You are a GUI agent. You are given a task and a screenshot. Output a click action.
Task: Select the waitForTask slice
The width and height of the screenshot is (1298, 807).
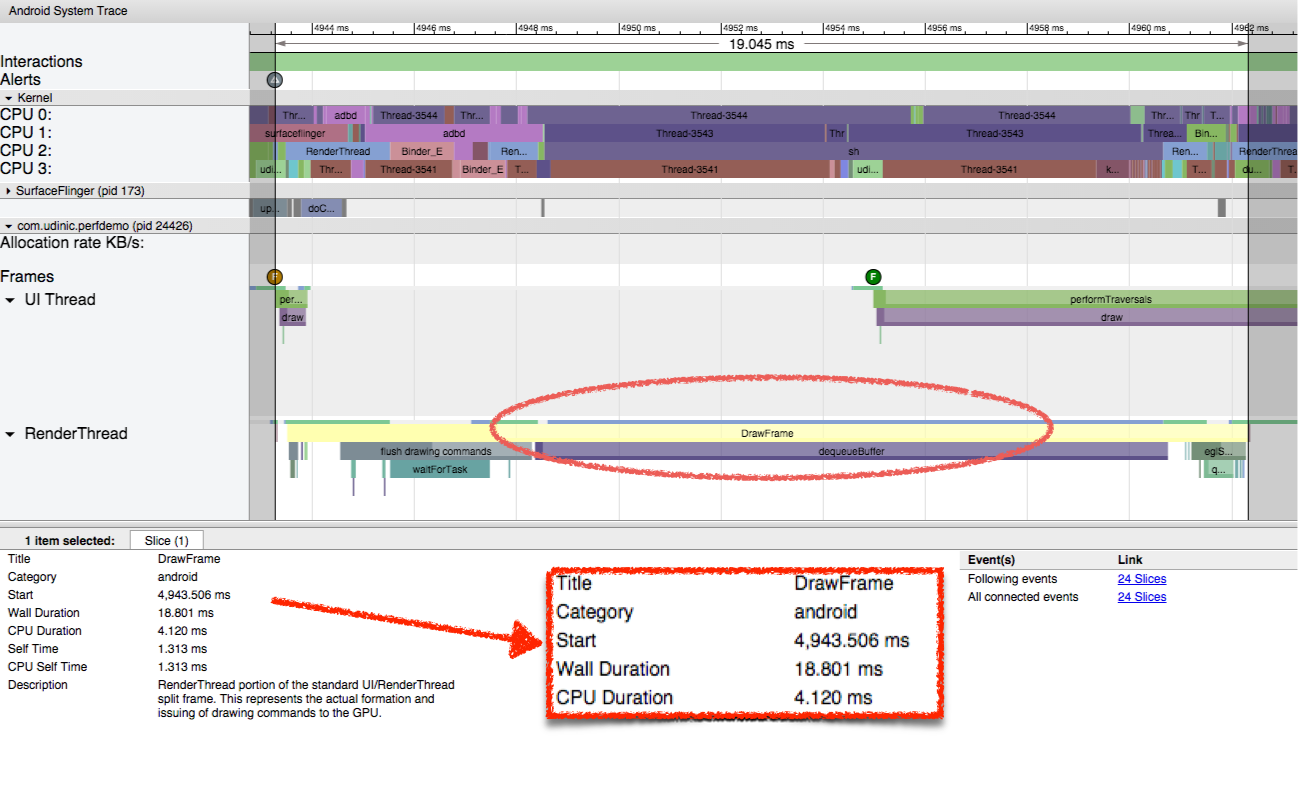point(440,469)
